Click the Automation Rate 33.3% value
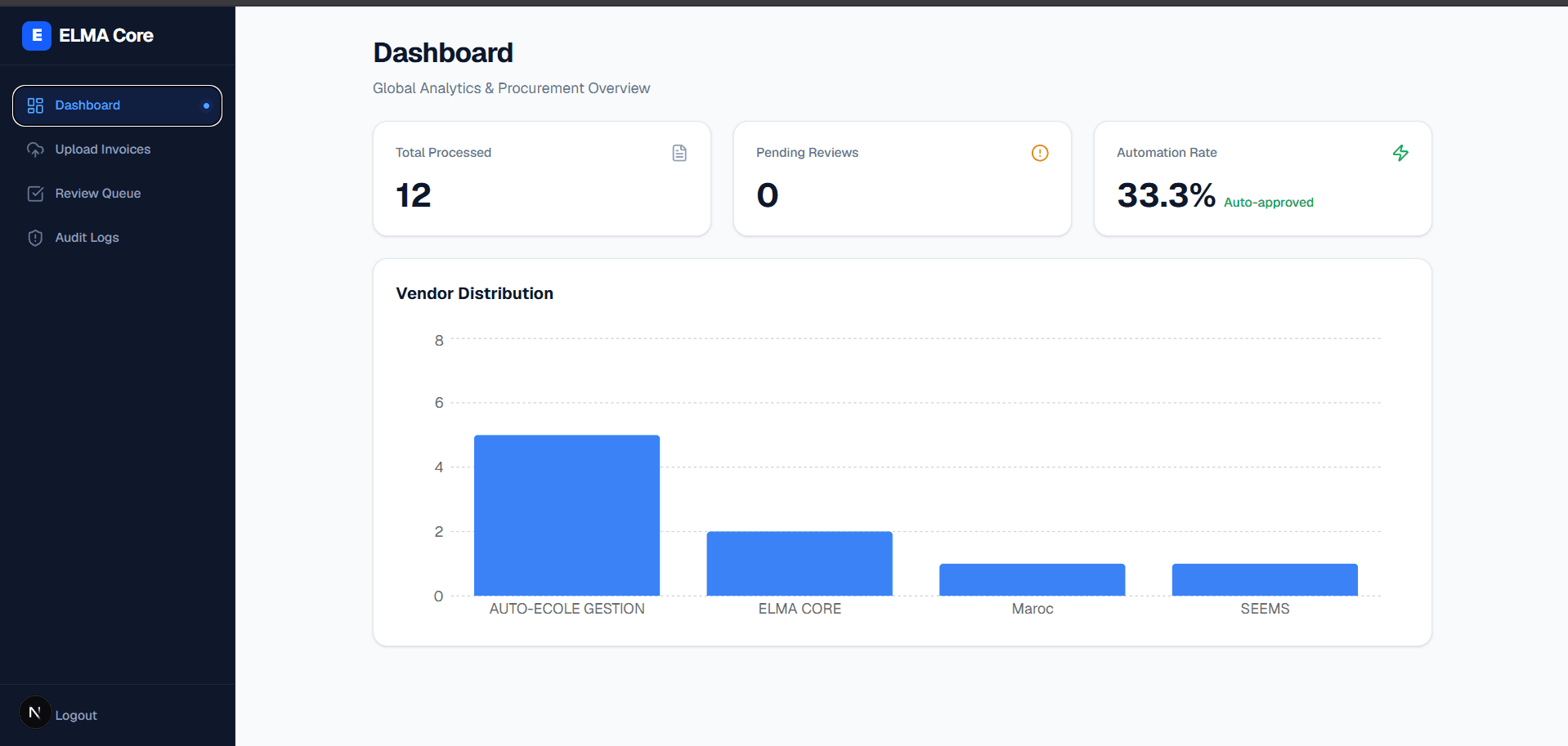Screen dimensions: 1568x746 point(1166,195)
